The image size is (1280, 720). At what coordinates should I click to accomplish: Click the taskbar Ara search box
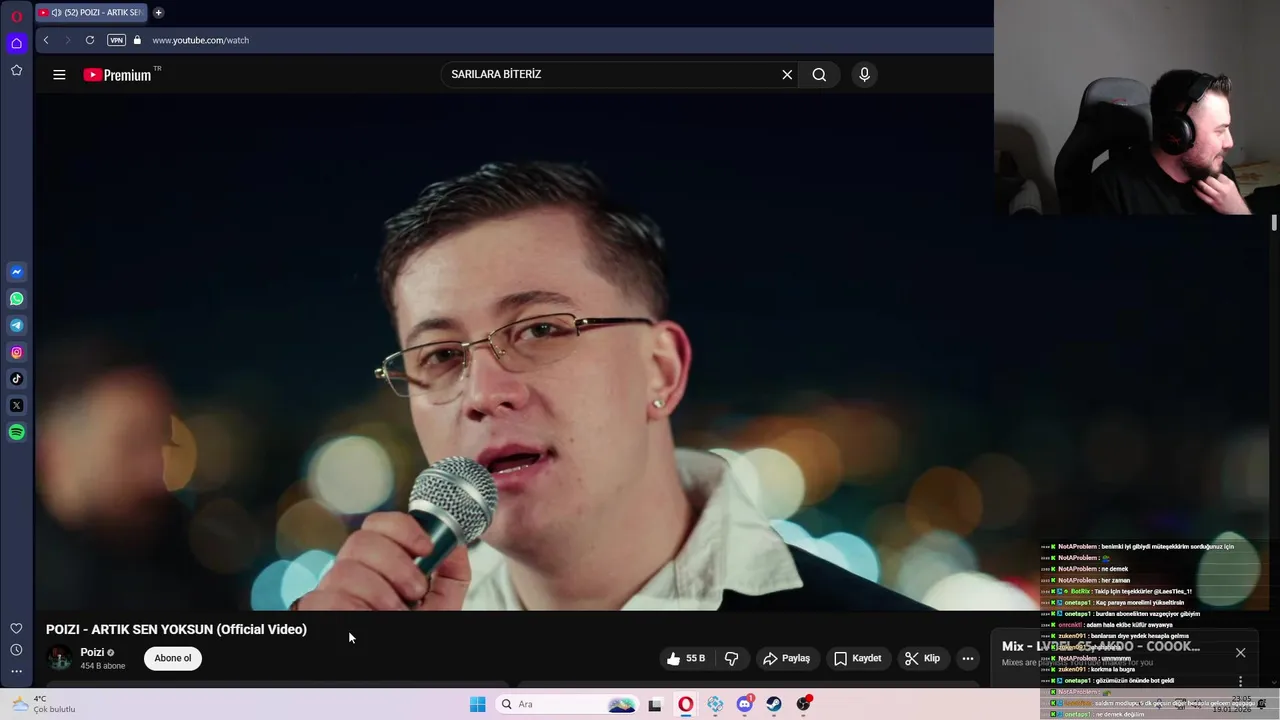566,704
